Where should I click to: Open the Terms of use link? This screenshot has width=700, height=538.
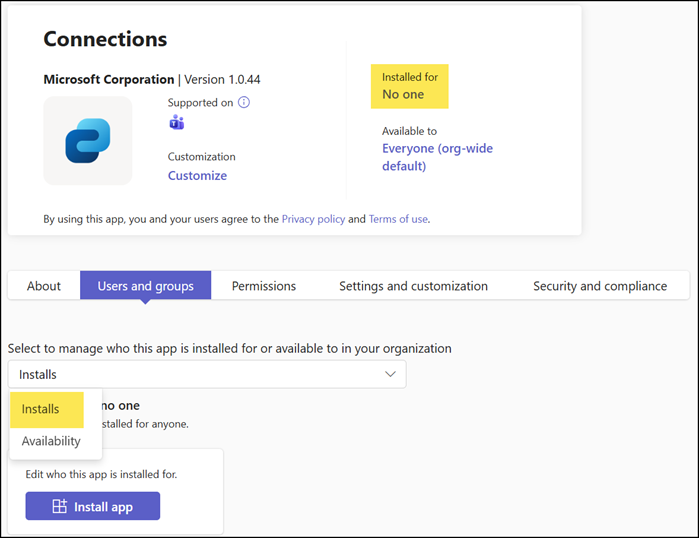pyautogui.click(x=398, y=219)
